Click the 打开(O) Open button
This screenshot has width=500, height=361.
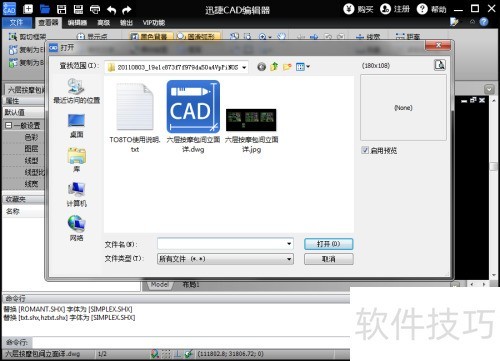(328, 244)
